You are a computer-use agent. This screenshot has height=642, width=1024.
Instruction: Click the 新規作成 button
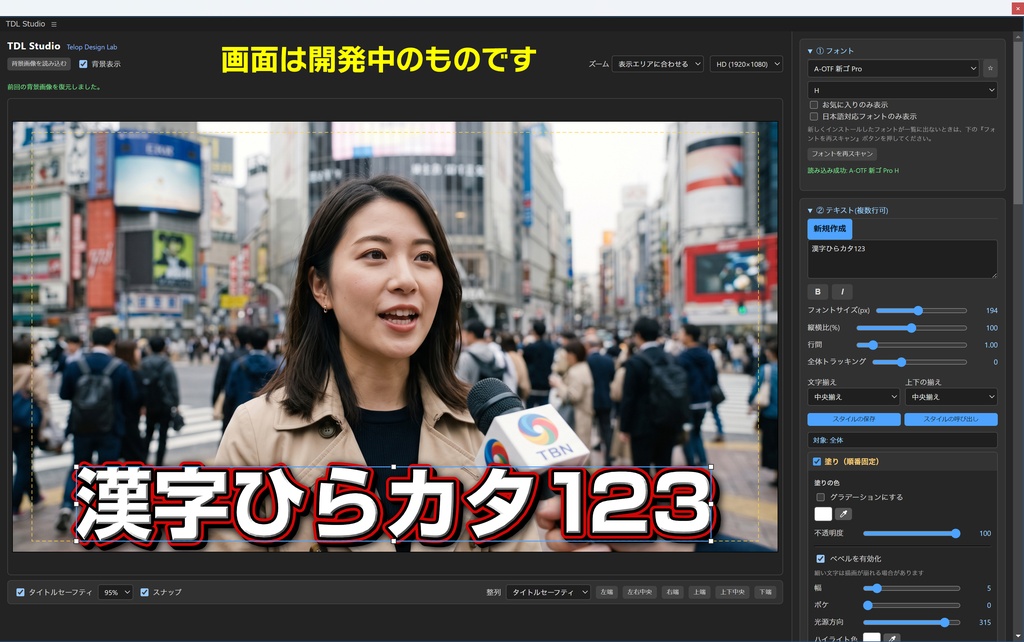pyautogui.click(x=829, y=229)
